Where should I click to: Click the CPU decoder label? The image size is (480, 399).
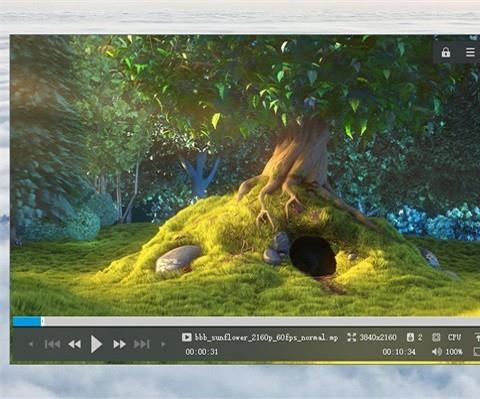pos(454,337)
